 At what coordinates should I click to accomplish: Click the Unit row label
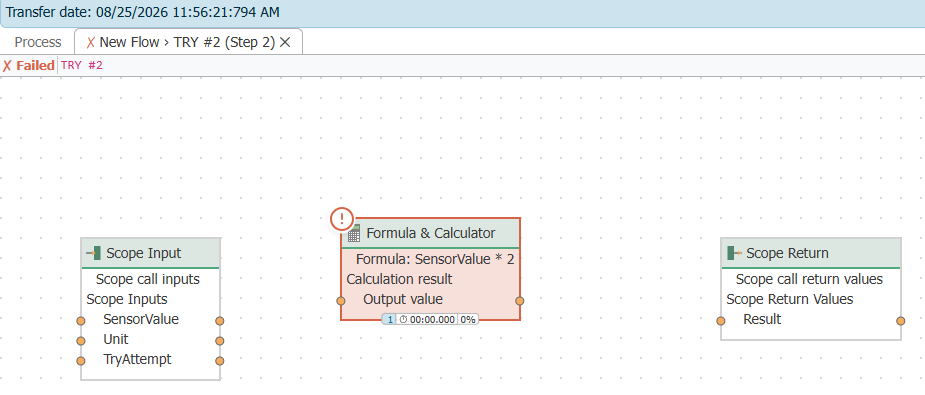pyautogui.click(x=116, y=339)
